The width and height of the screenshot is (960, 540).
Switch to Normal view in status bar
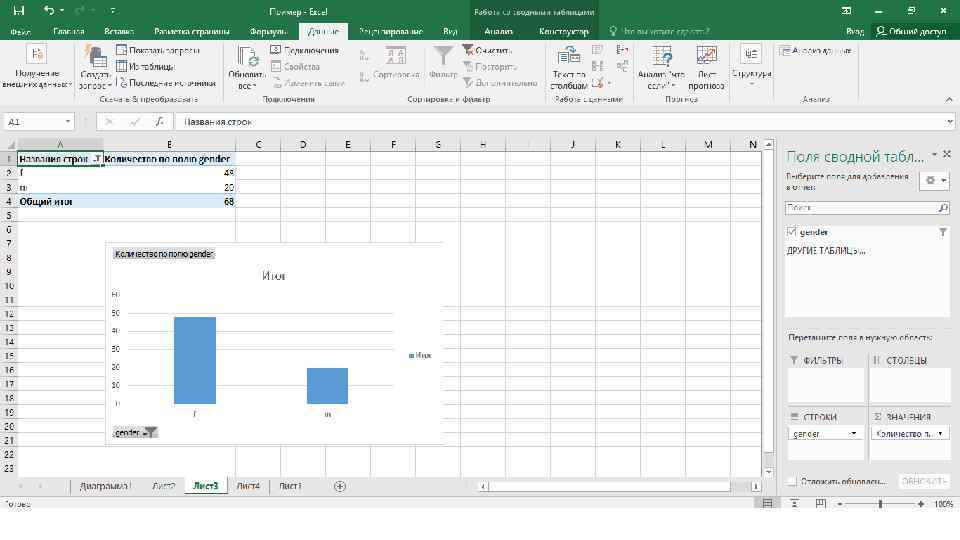[767, 503]
